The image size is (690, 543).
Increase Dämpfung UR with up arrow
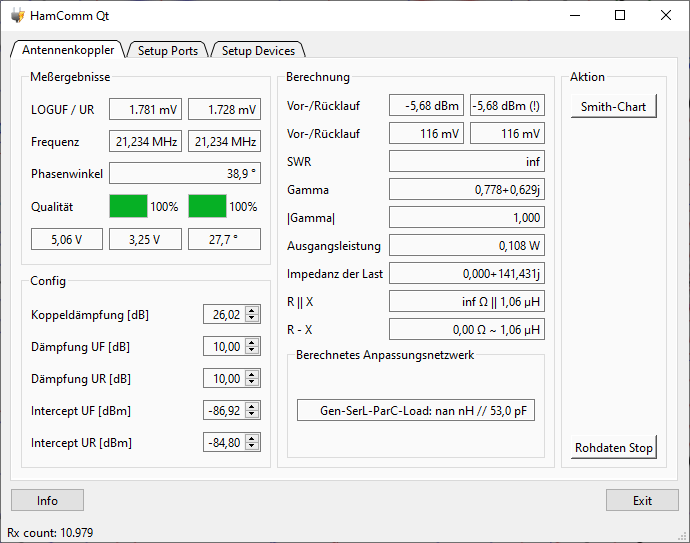(252, 374)
